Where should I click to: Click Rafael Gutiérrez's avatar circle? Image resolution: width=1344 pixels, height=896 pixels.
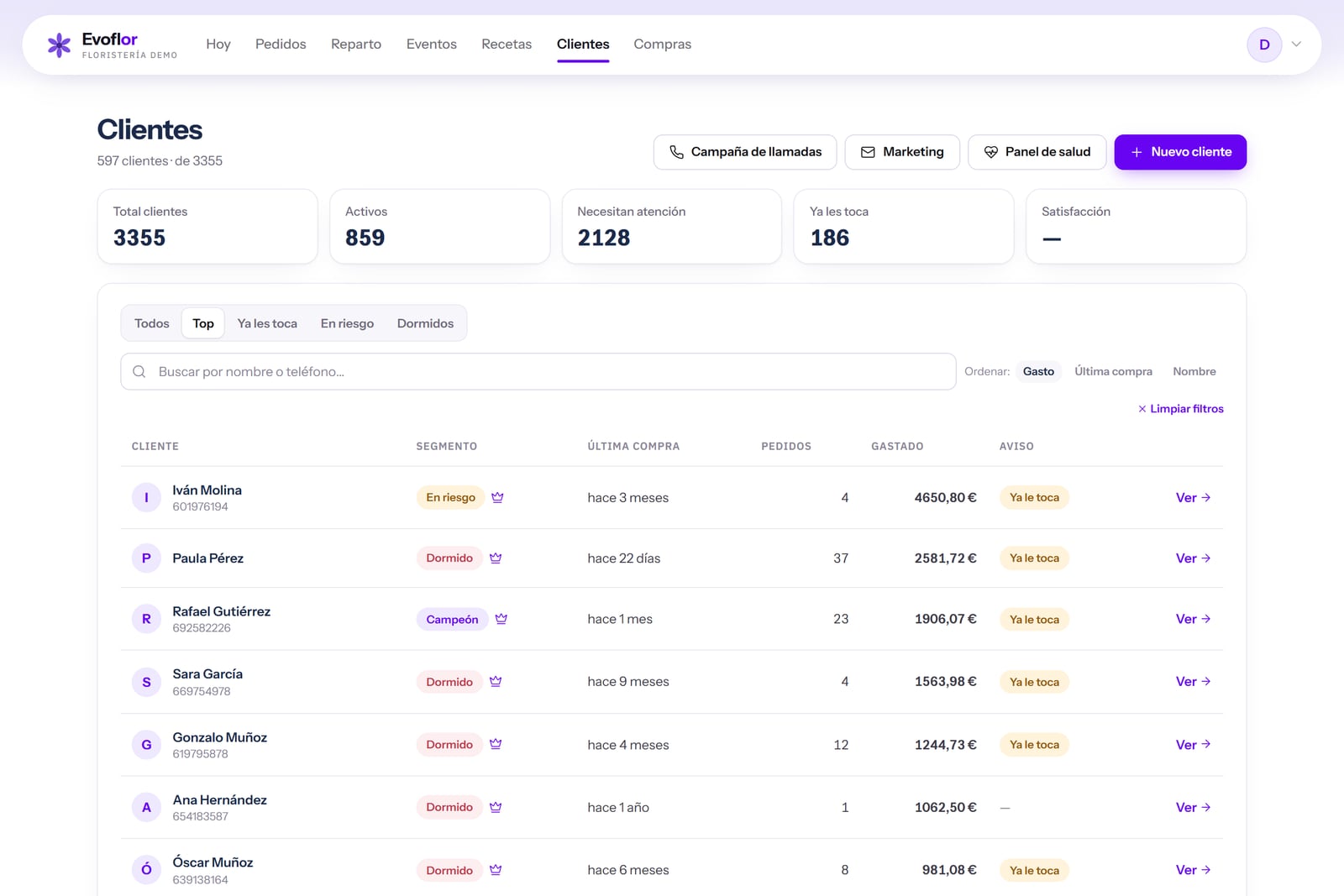[146, 619]
